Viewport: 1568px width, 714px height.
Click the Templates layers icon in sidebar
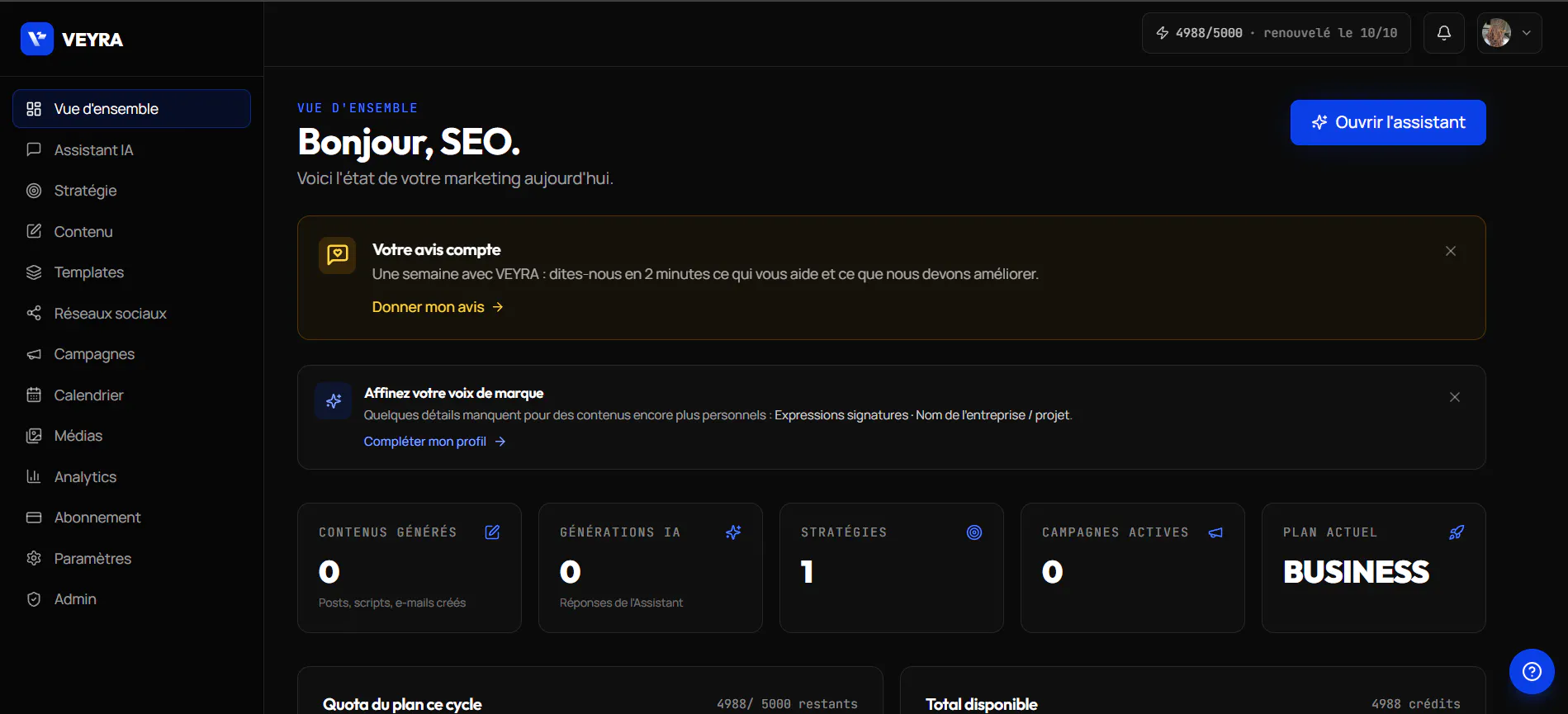pos(34,272)
